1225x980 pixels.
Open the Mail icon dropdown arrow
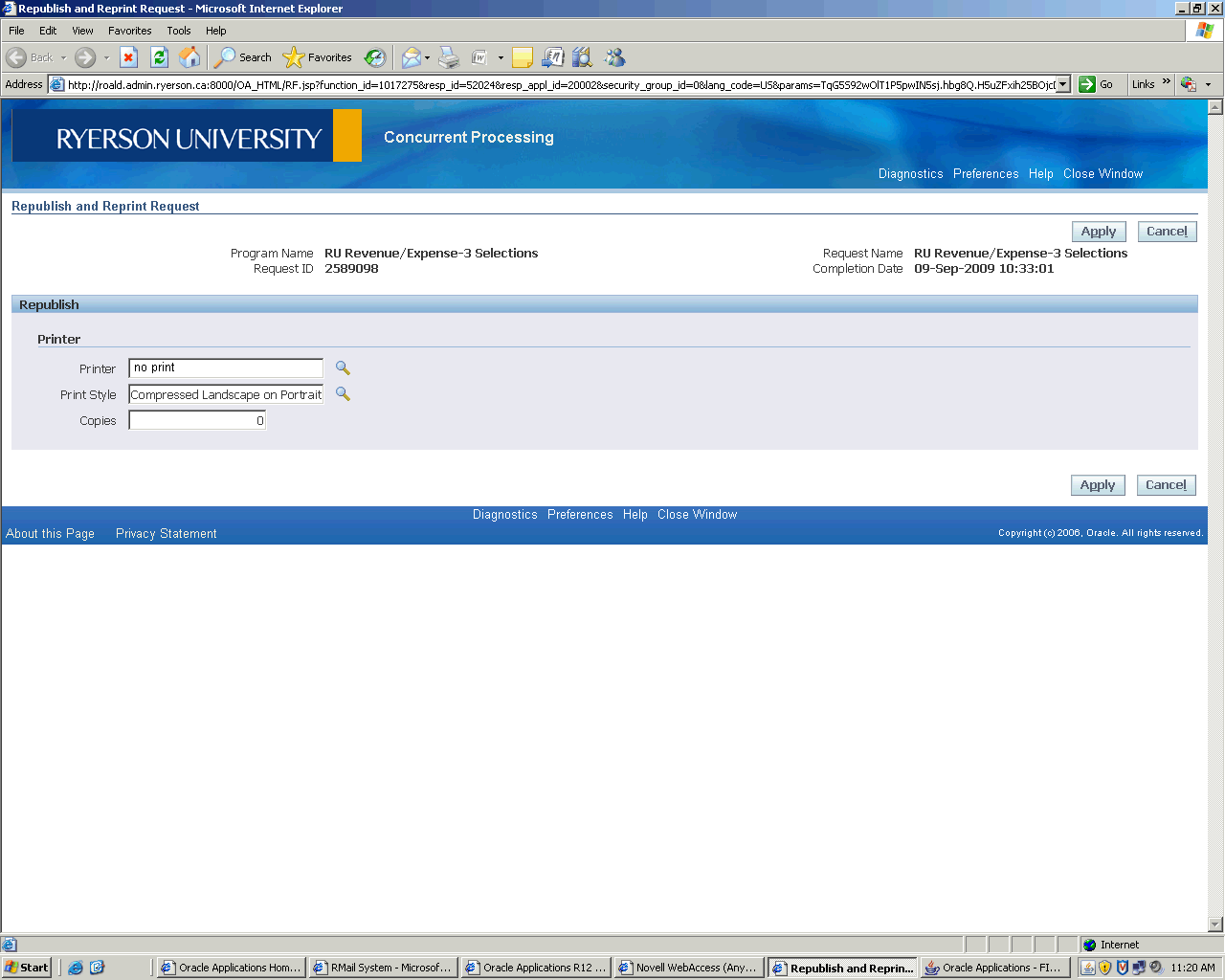[427, 58]
